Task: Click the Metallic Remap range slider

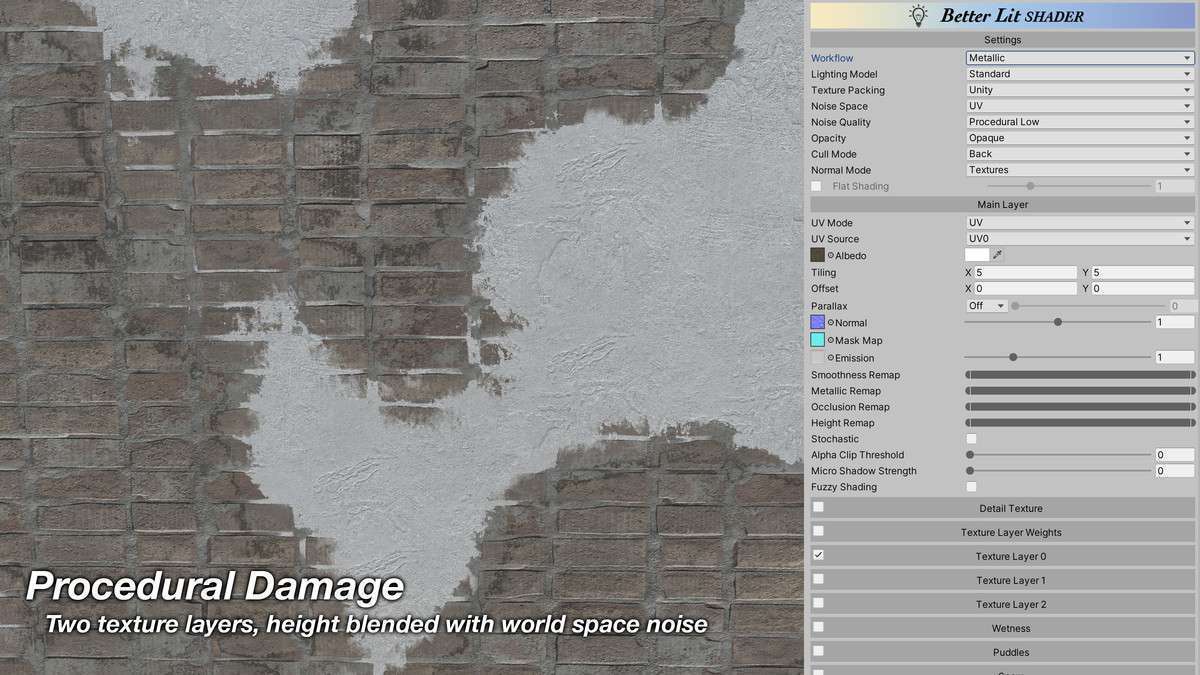Action: coord(1080,391)
